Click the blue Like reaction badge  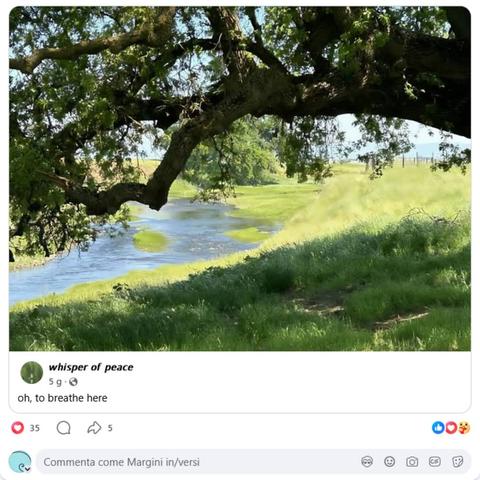(x=438, y=428)
